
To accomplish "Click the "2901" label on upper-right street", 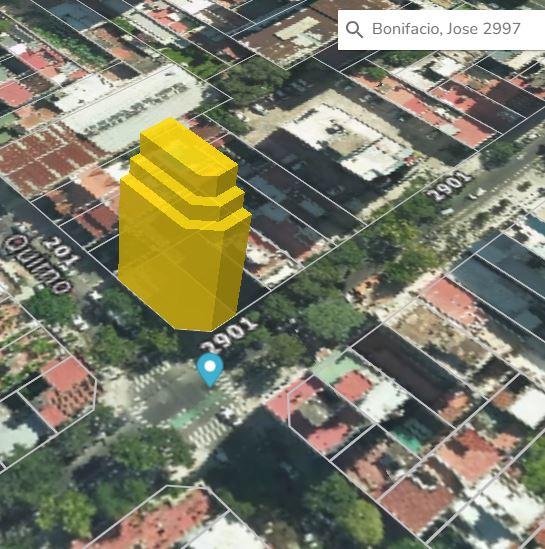I will pyautogui.click(x=449, y=186).
